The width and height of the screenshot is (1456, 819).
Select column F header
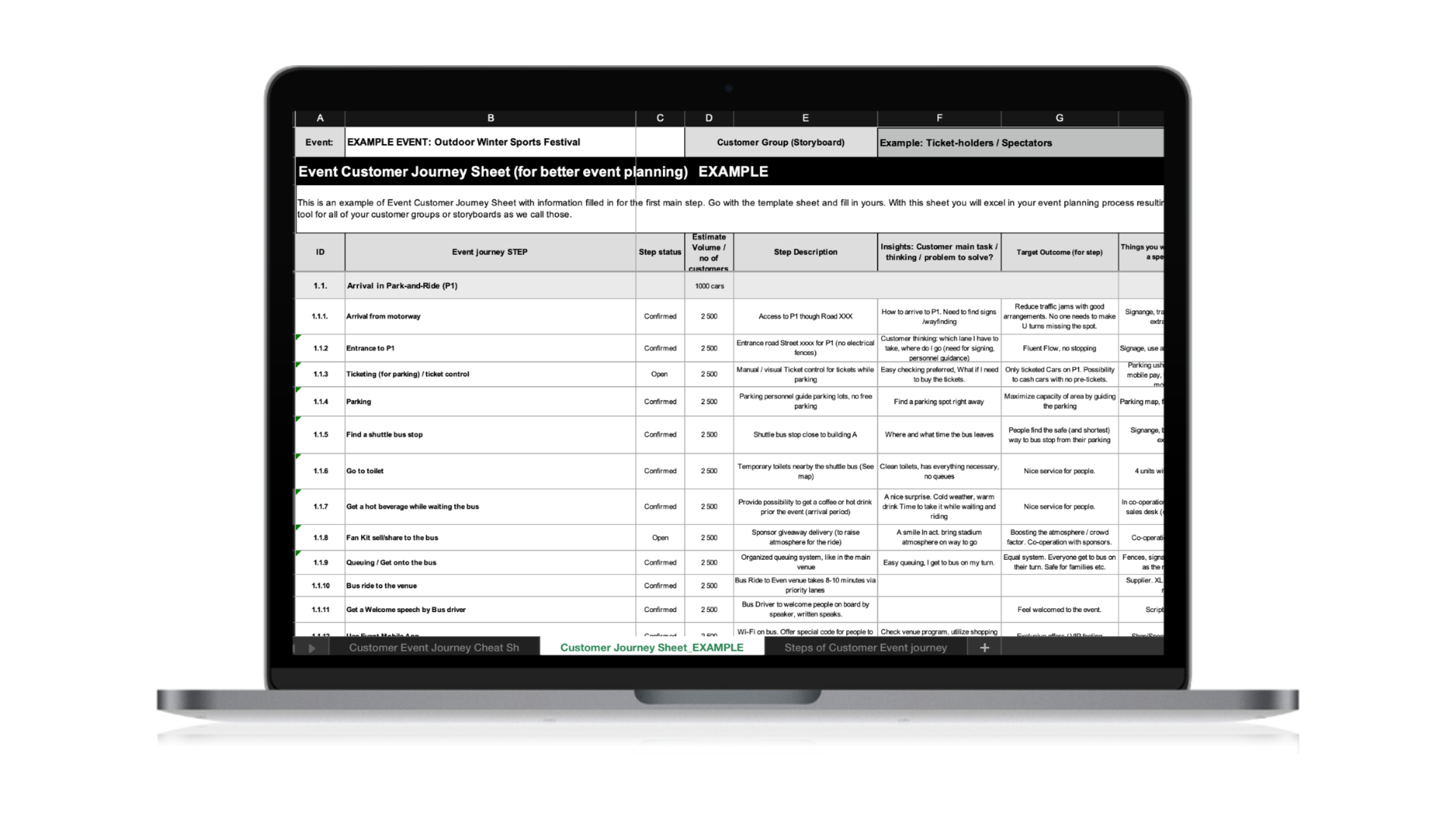coord(940,118)
